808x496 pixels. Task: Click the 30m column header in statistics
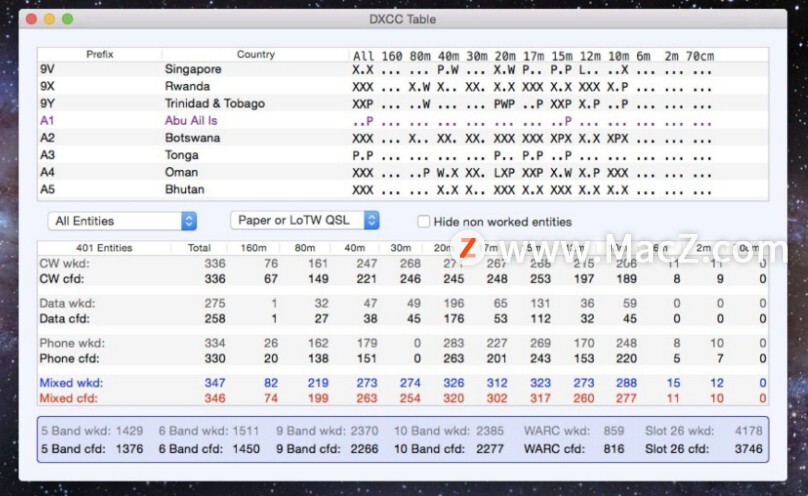click(400, 248)
